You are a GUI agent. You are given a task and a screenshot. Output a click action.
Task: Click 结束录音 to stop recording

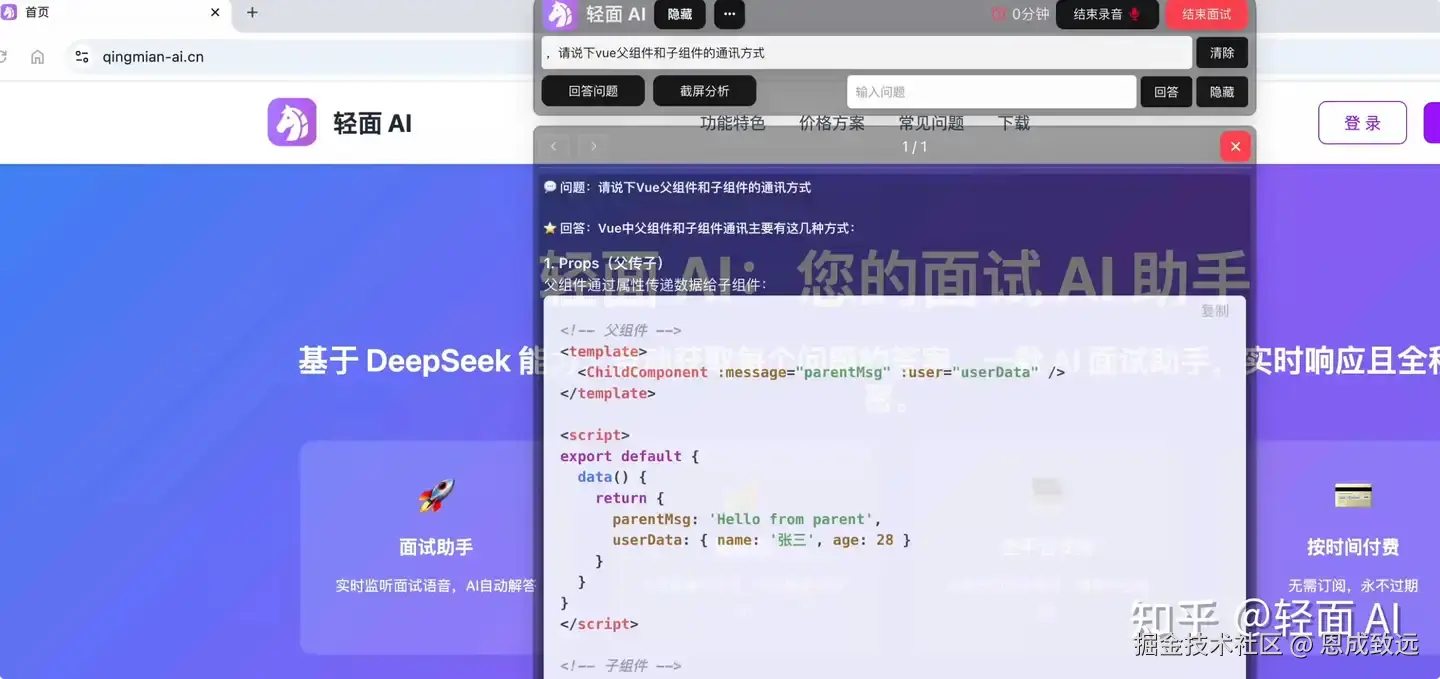pos(1107,14)
